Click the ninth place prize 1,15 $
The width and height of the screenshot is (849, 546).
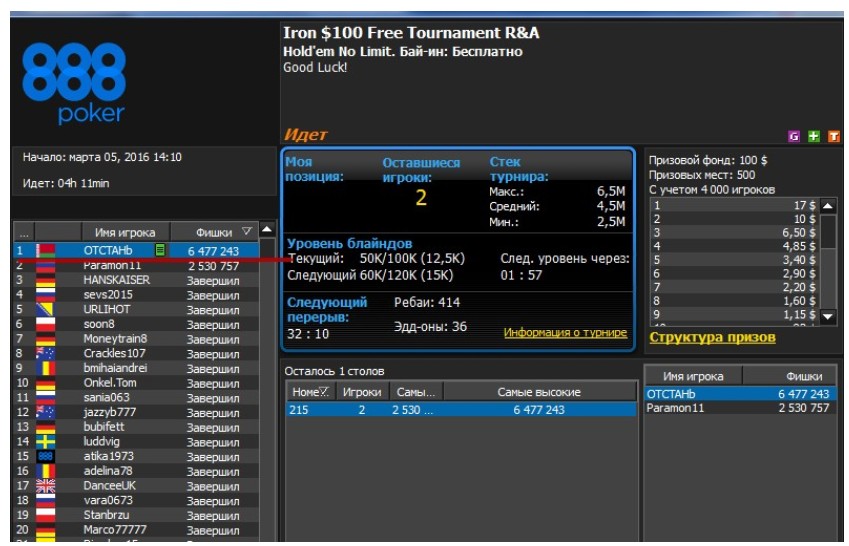pyautogui.click(x=799, y=314)
